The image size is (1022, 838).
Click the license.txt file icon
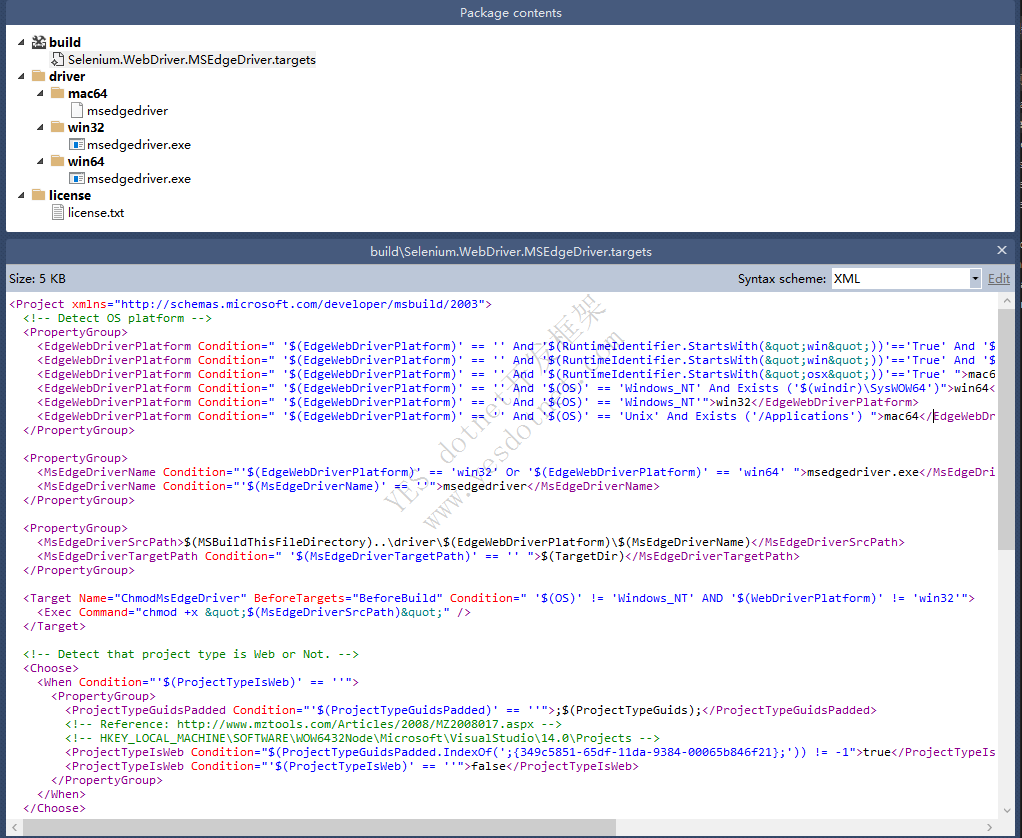click(57, 212)
